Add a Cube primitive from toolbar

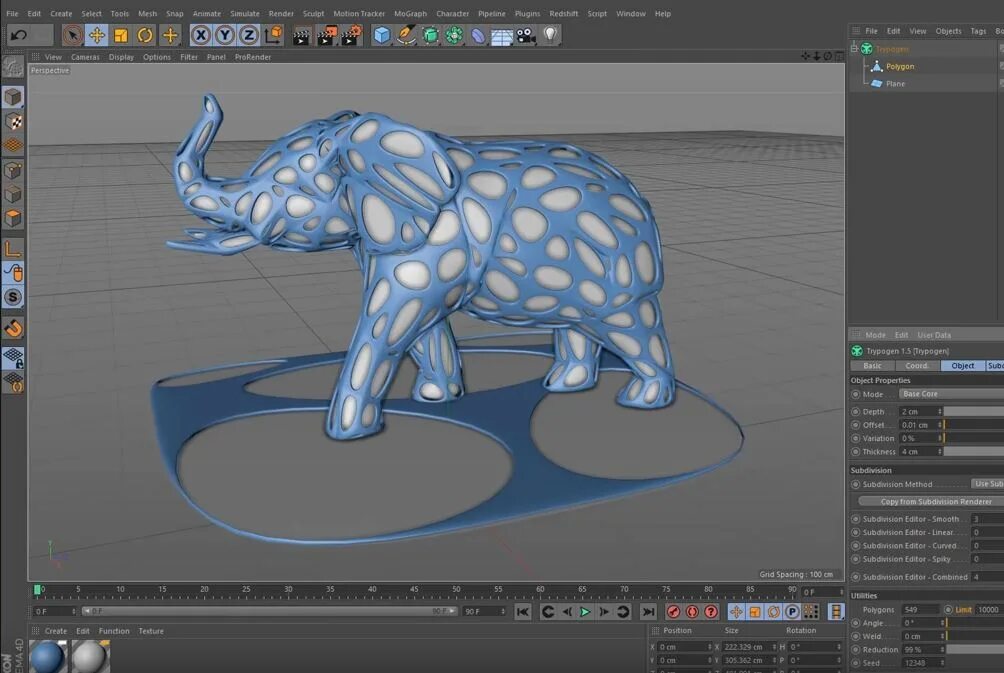382,35
